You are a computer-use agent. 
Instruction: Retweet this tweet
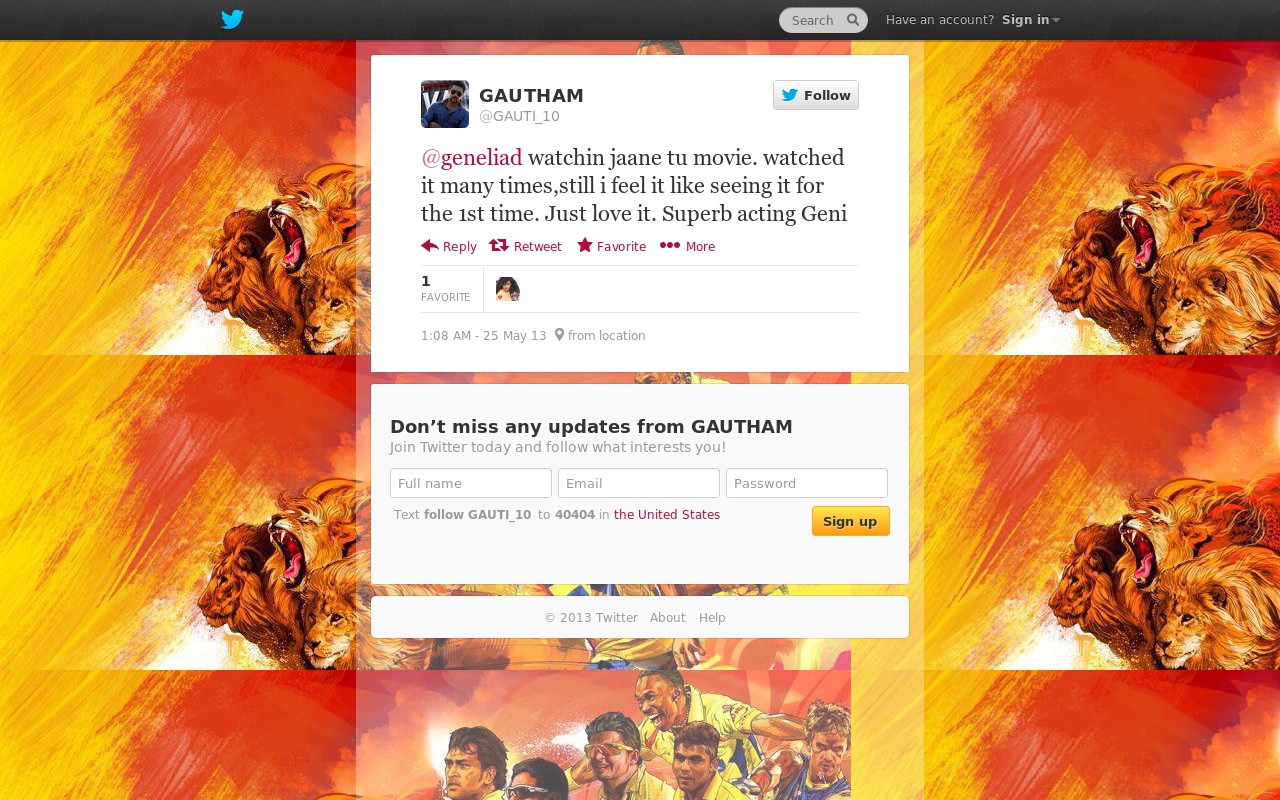tap(526, 246)
